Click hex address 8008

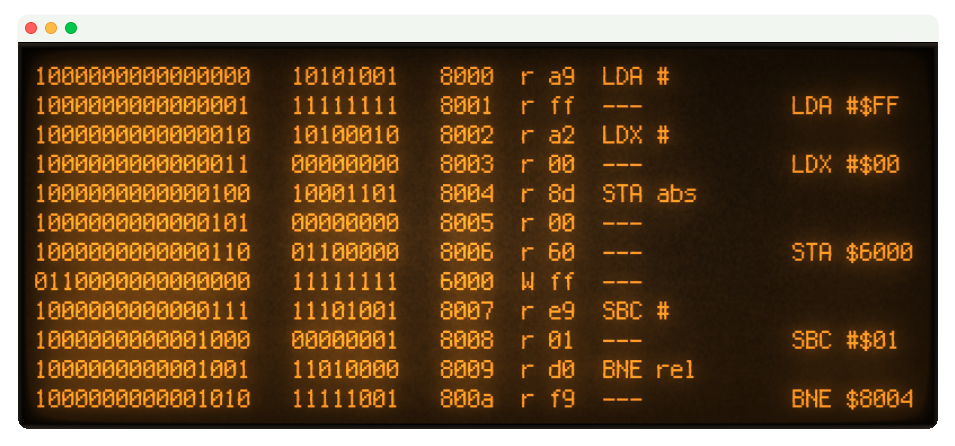coord(467,341)
